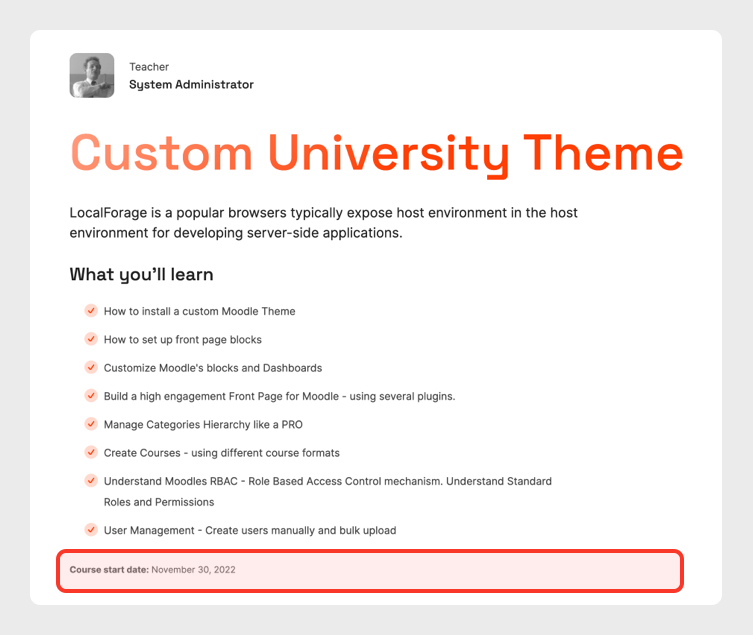Select the 'User Management - Create users manually' text
The image size is (753, 635).
click(x=249, y=530)
